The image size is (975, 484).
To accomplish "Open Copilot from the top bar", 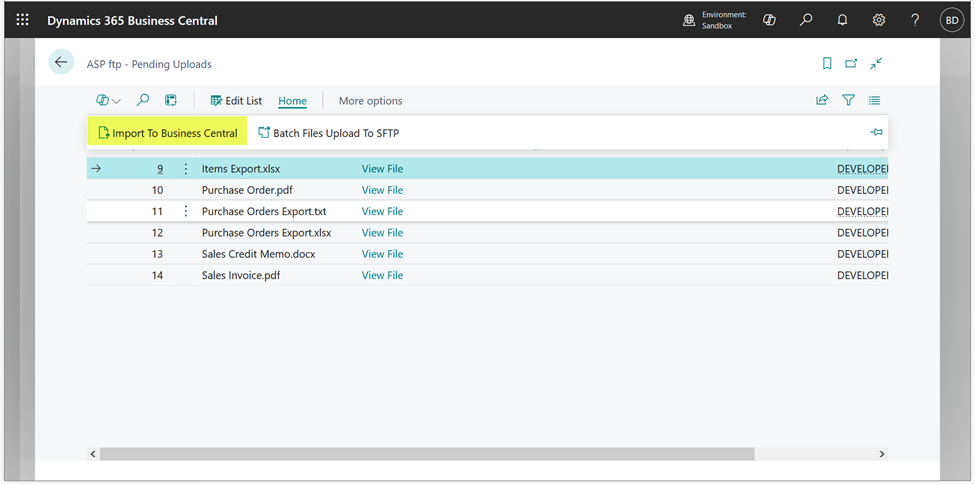I will coord(769,20).
